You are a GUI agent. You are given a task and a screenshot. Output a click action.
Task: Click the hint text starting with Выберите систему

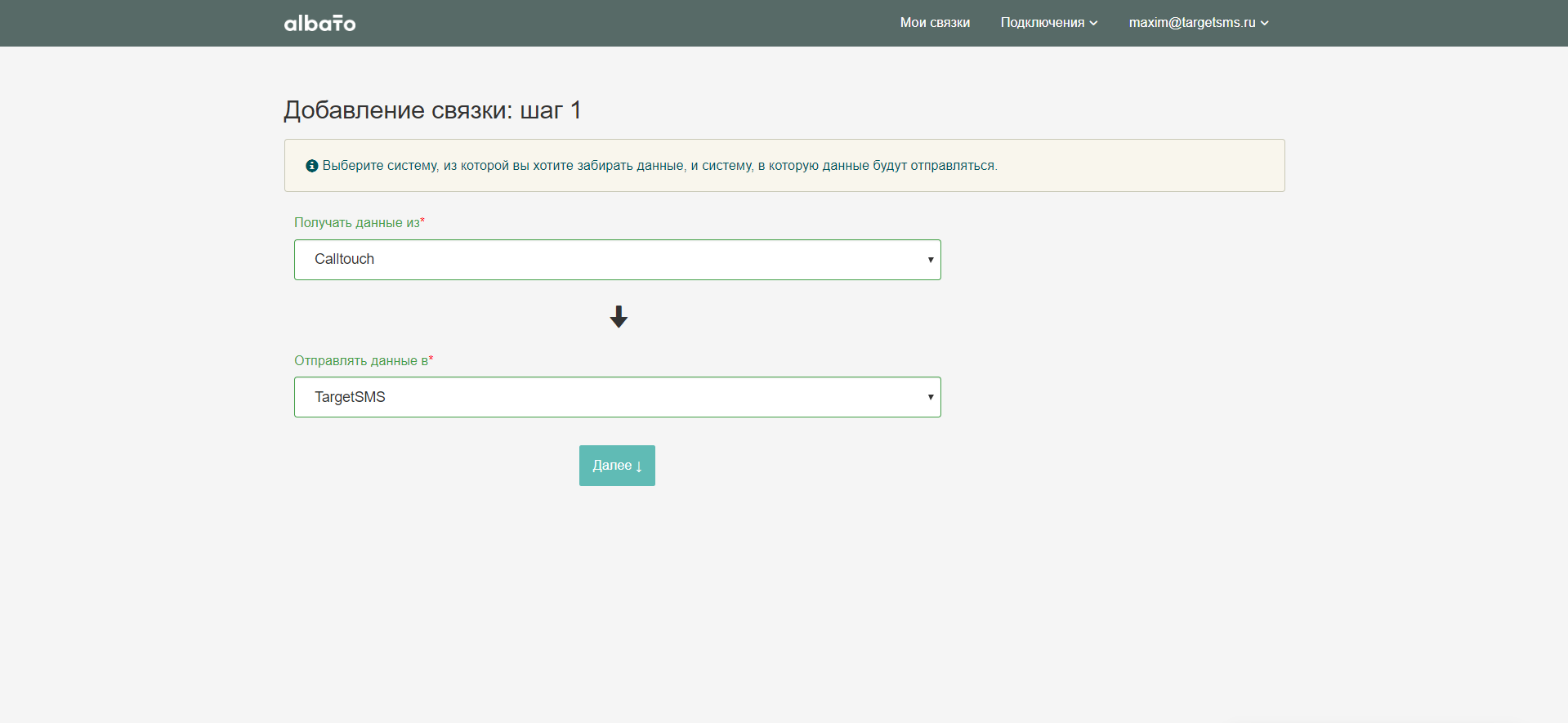(659, 166)
